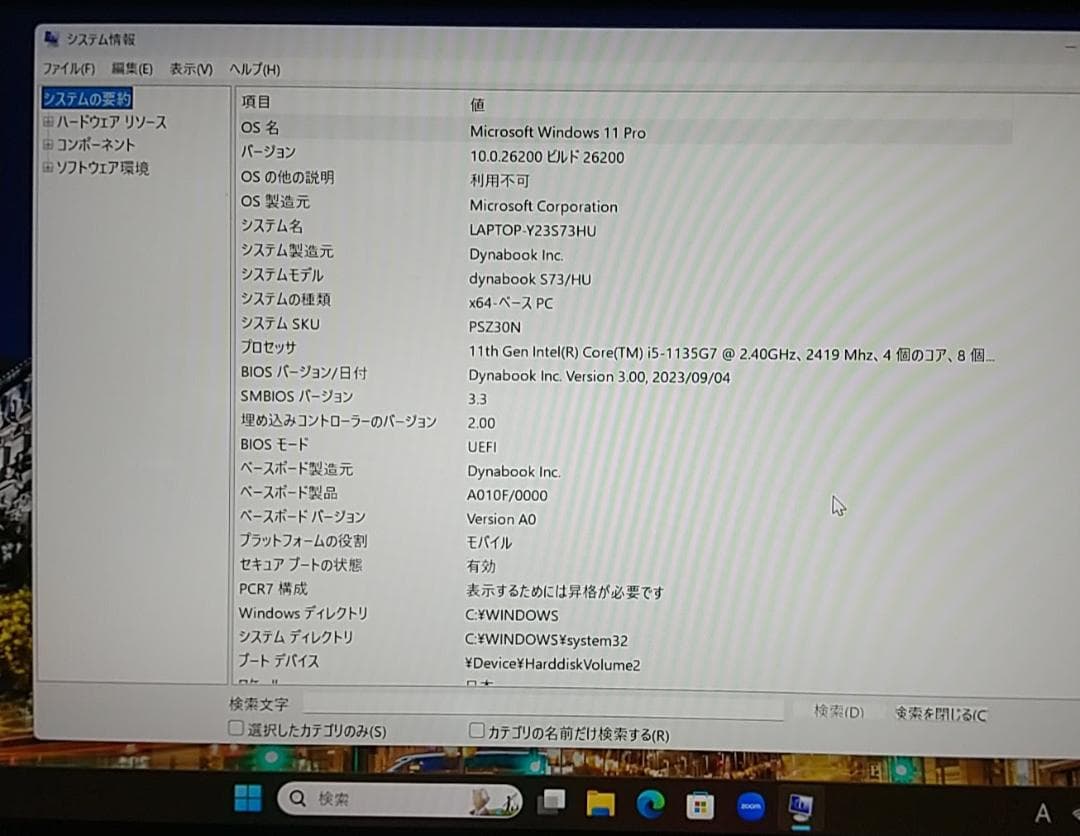Click inside the 検索文字 input field
The width and height of the screenshot is (1080, 836).
545,707
